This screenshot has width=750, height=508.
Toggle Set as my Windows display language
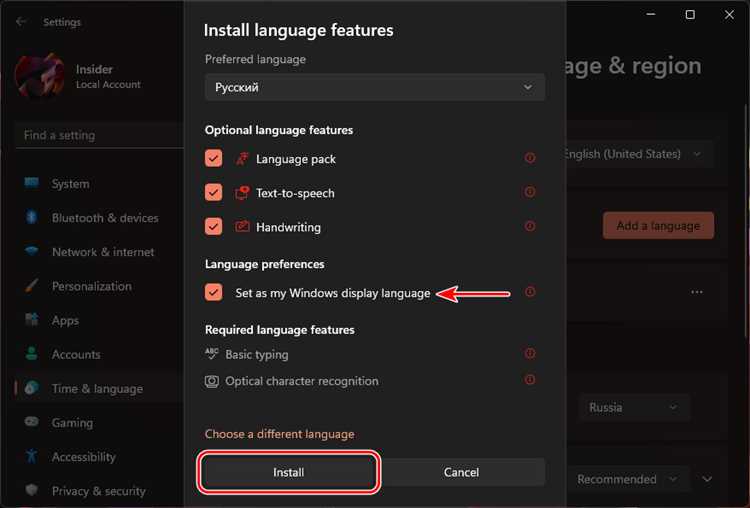(213, 292)
